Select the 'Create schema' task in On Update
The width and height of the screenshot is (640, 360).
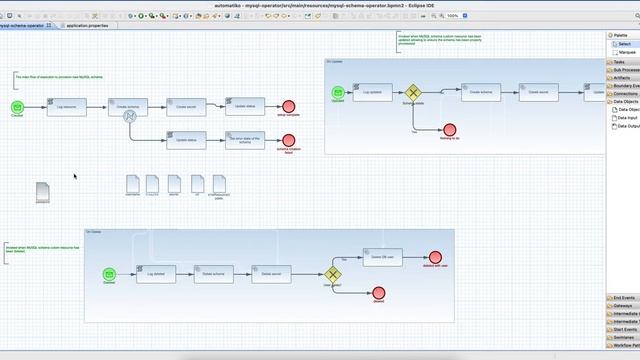481,92
